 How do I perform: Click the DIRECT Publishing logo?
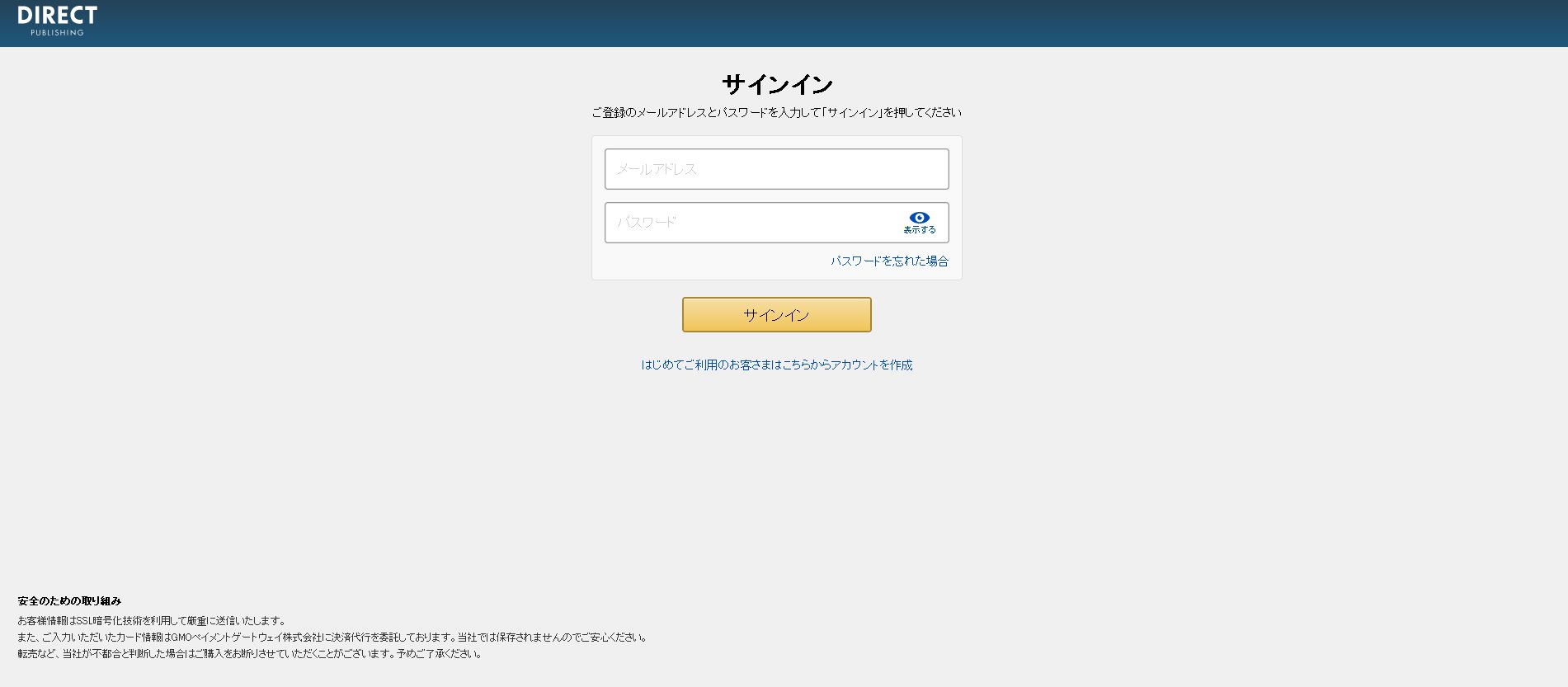pyautogui.click(x=57, y=21)
